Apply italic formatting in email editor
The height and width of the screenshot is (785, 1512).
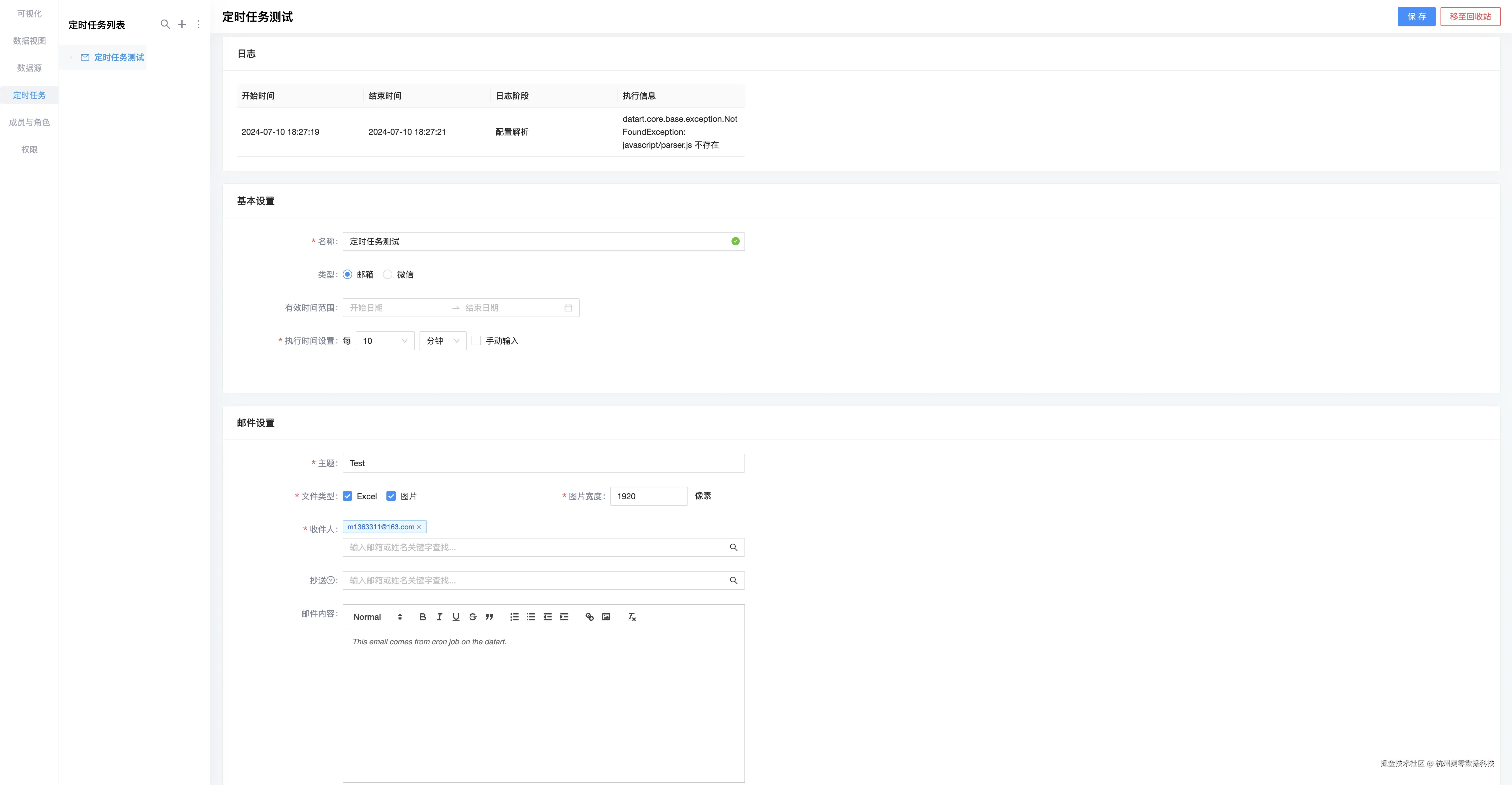tap(439, 617)
